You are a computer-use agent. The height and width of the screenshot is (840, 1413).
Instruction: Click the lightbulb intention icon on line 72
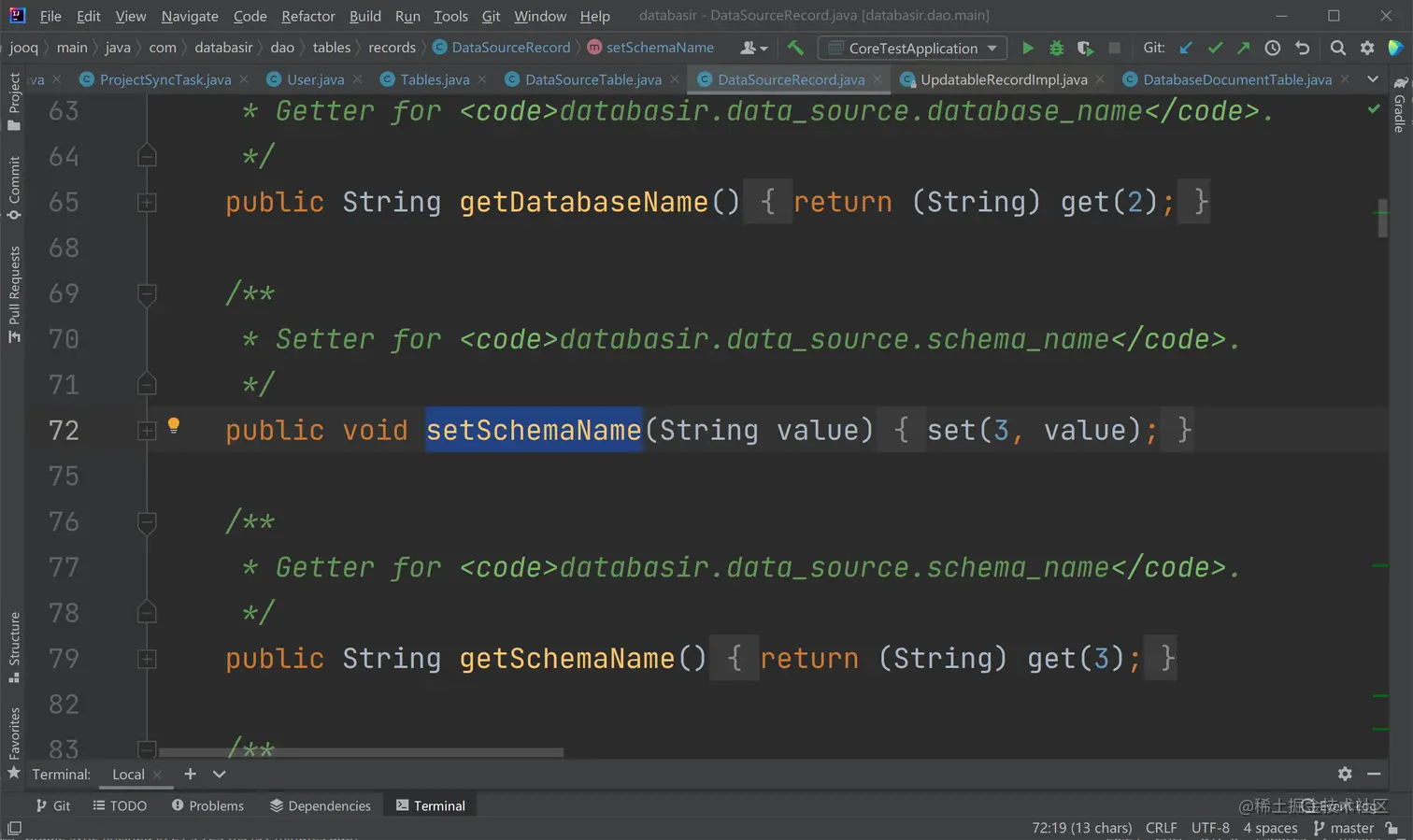tap(173, 426)
